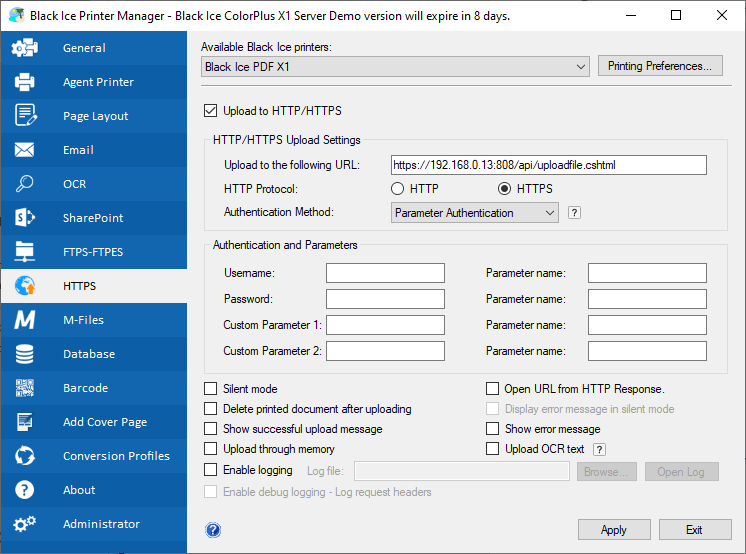Select the HTTPS protocol radio button
Image resolution: width=746 pixels, height=554 pixels.
point(504,189)
